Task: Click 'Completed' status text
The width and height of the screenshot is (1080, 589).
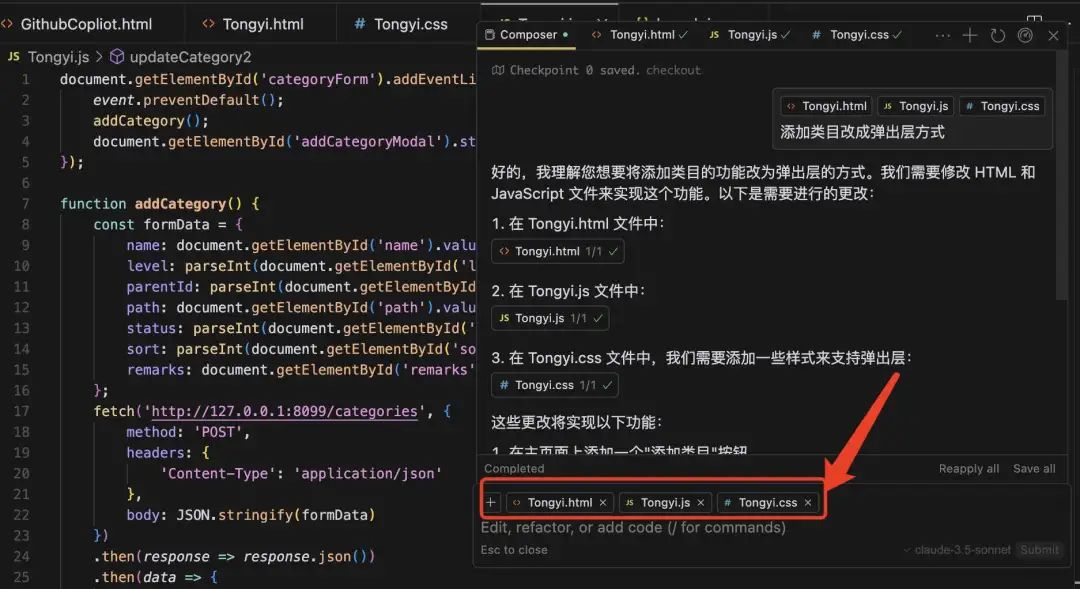Action: (514, 469)
